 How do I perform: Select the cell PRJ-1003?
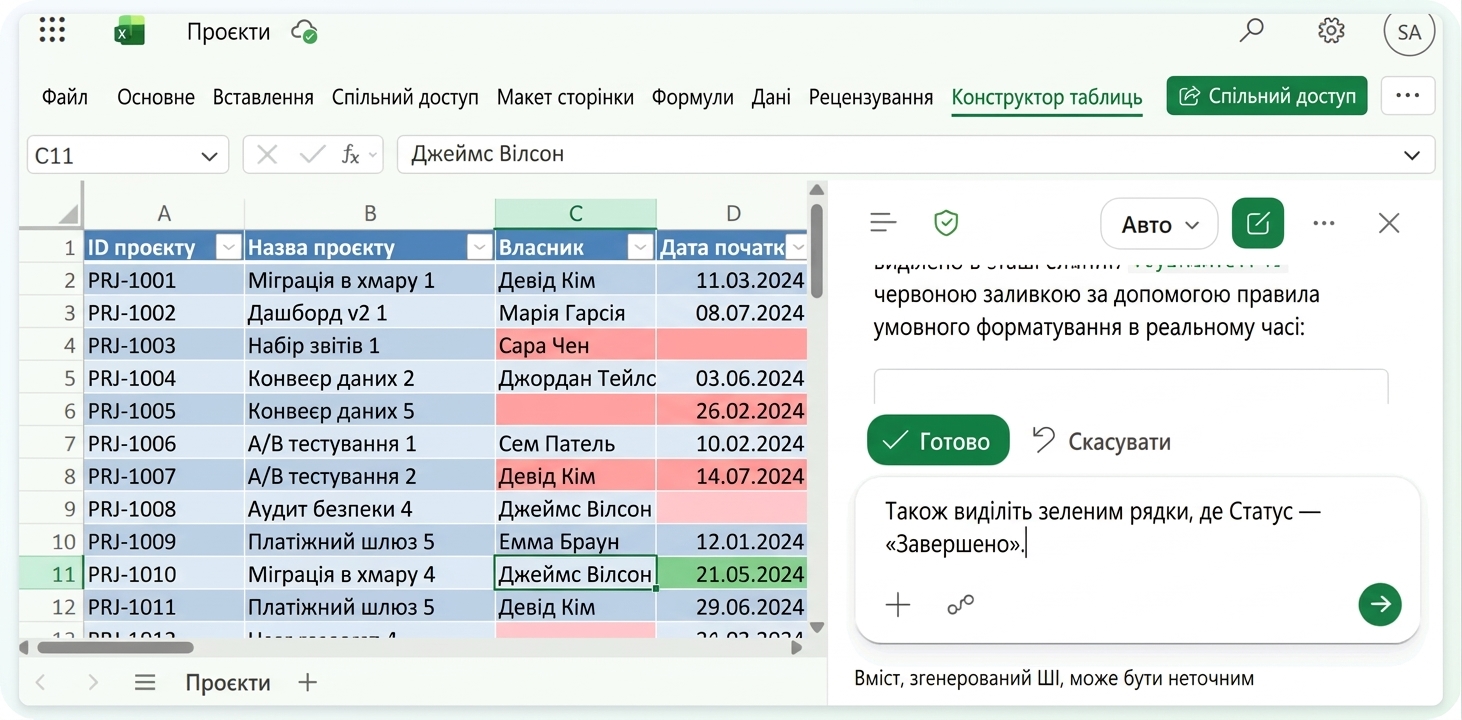click(x=164, y=345)
